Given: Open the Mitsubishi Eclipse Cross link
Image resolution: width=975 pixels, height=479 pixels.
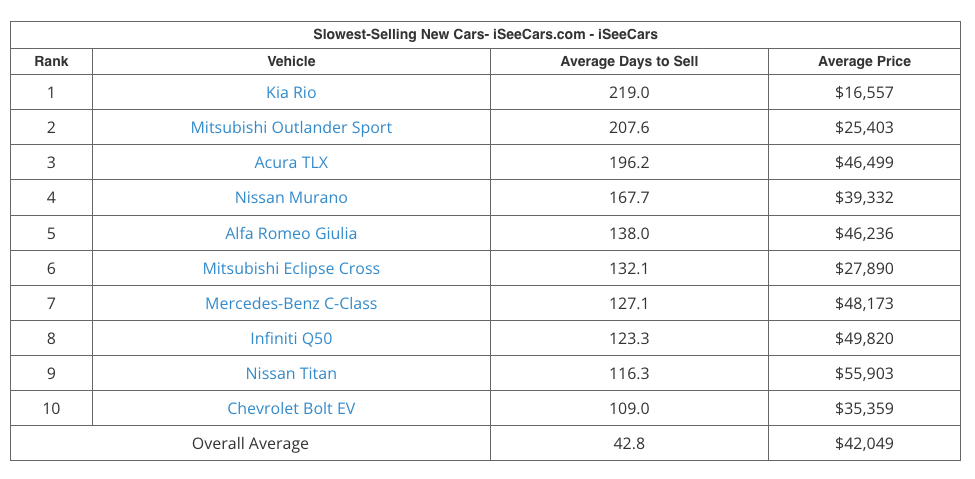Looking at the screenshot, I should (x=291, y=268).
